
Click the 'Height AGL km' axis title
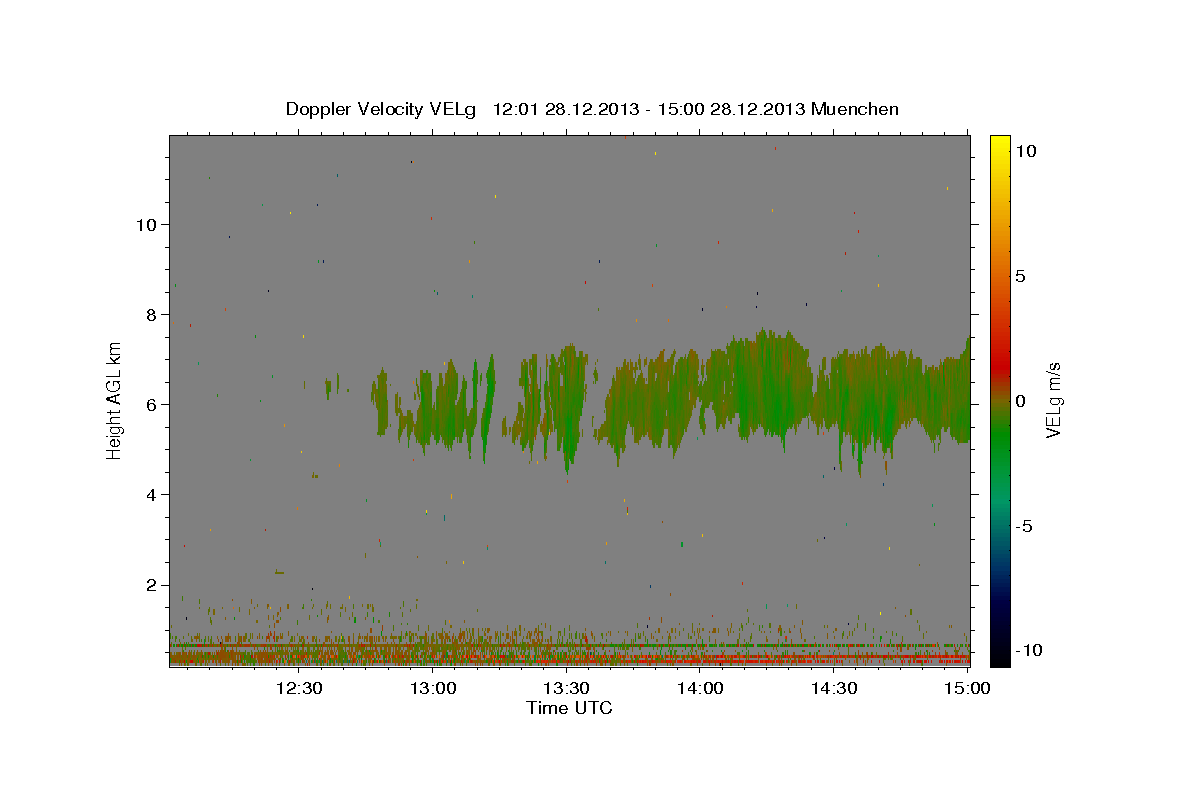click(115, 401)
